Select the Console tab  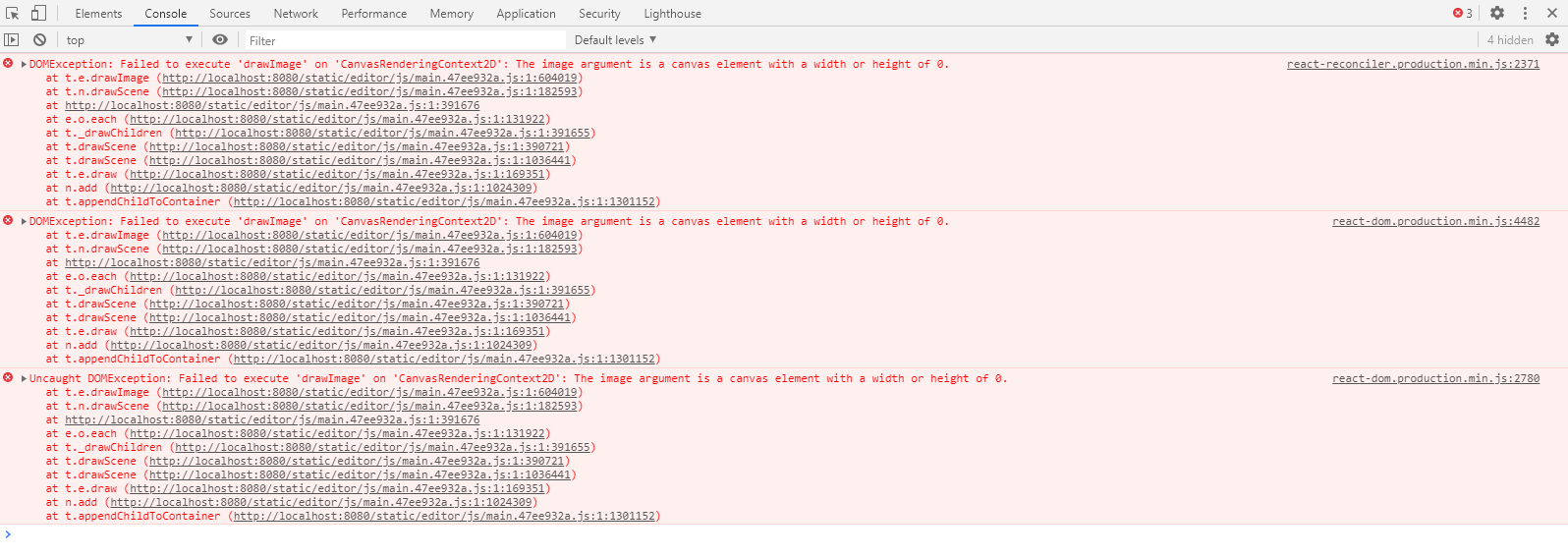(x=166, y=13)
